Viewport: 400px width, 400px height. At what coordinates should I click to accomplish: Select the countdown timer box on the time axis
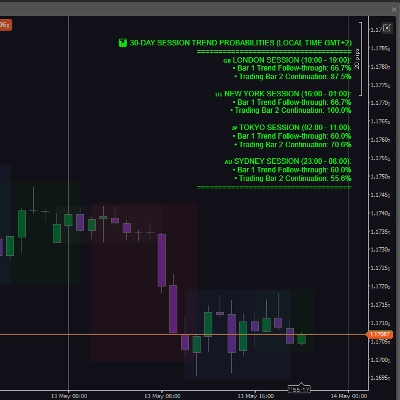click(x=299, y=389)
